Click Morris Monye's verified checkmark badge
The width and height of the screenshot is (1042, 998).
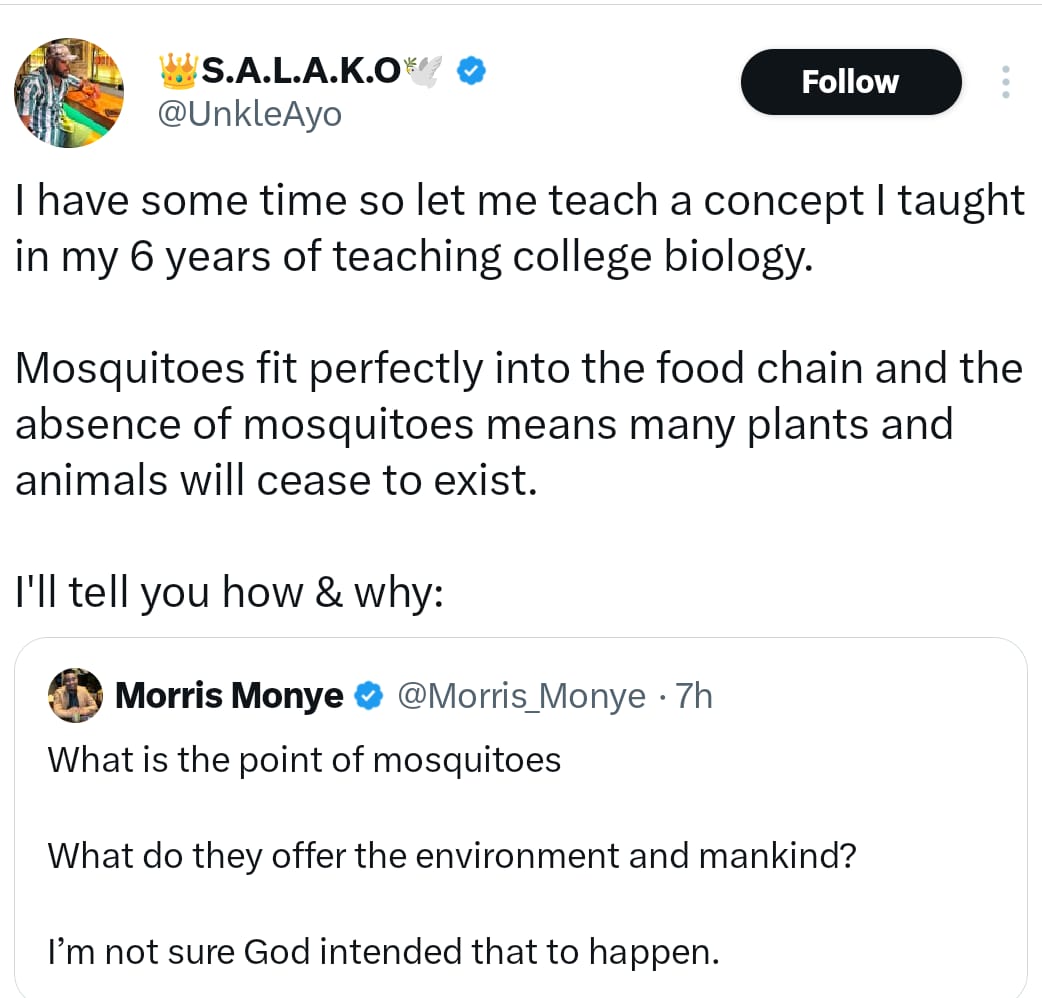(x=369, y=695)
